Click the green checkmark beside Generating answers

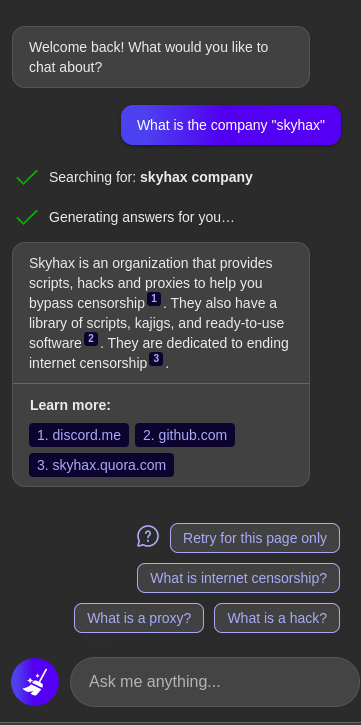[x=27, y=217]
